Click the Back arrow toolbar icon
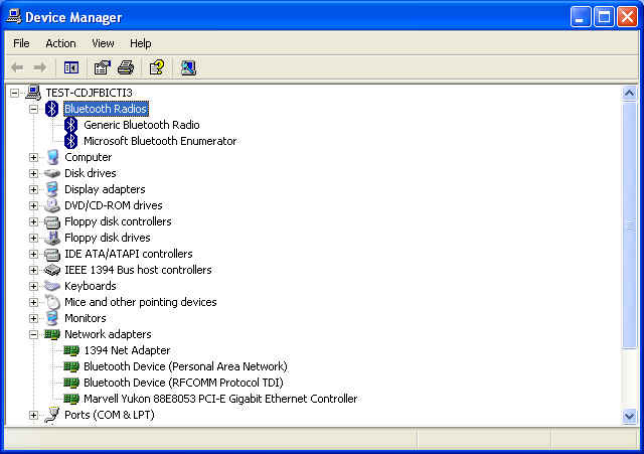 tap(17, 67)
